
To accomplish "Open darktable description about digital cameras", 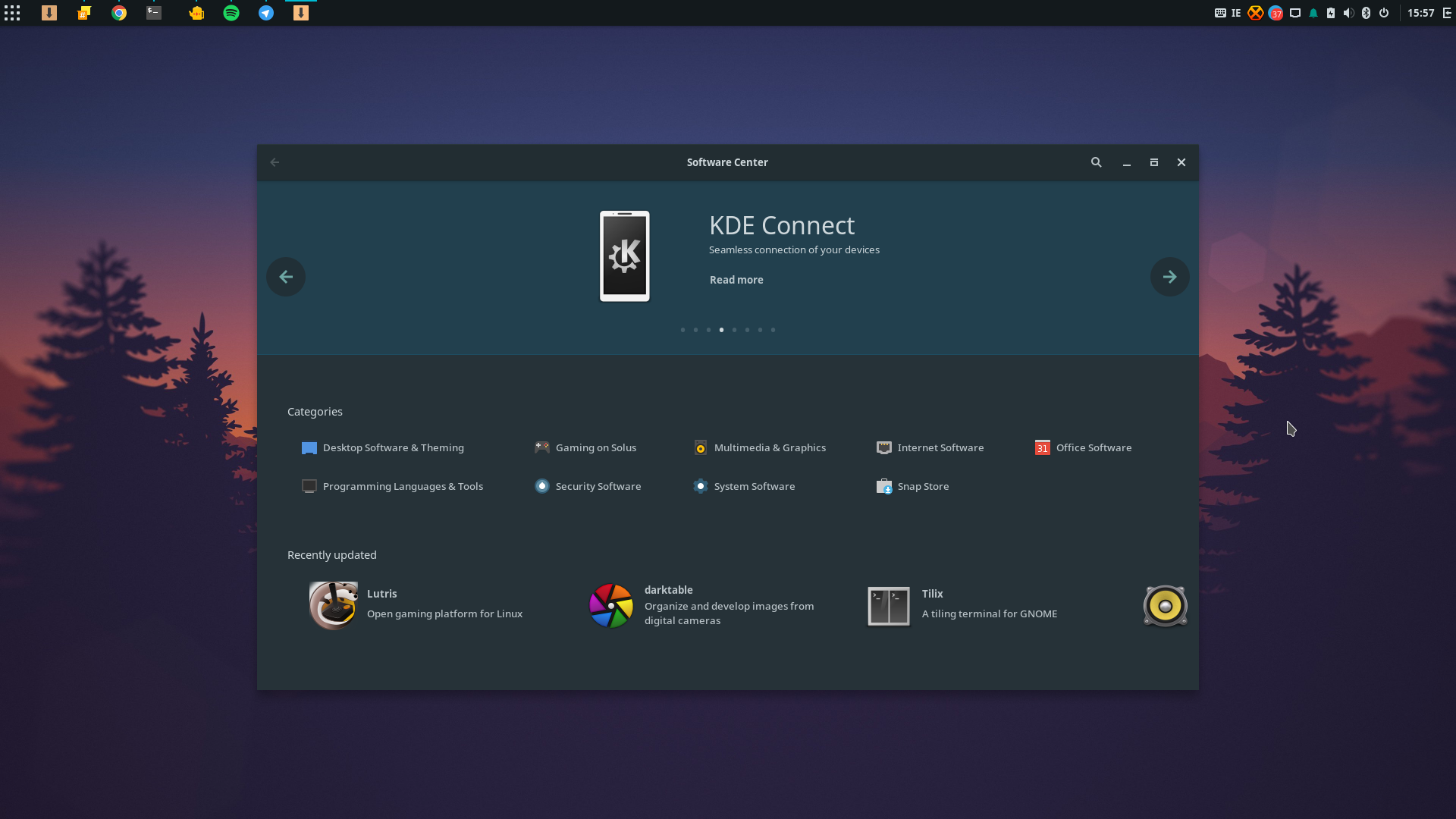I will click(729, 613).
